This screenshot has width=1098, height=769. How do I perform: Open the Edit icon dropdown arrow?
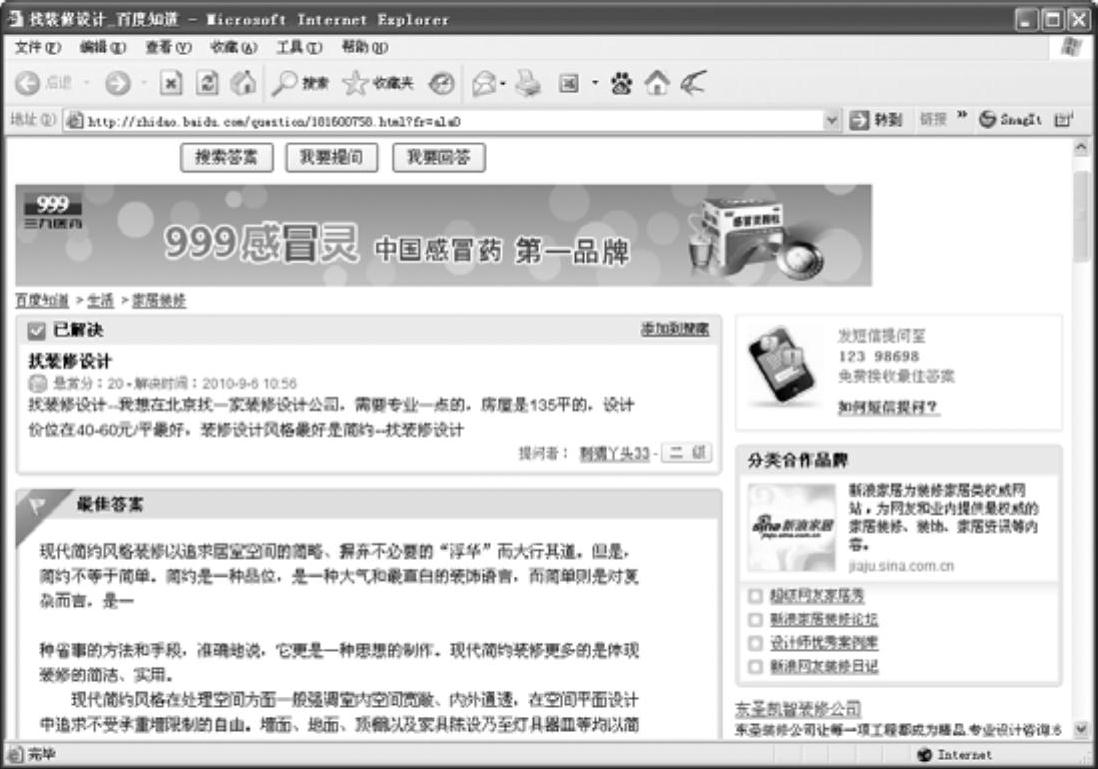click(595, 83)
